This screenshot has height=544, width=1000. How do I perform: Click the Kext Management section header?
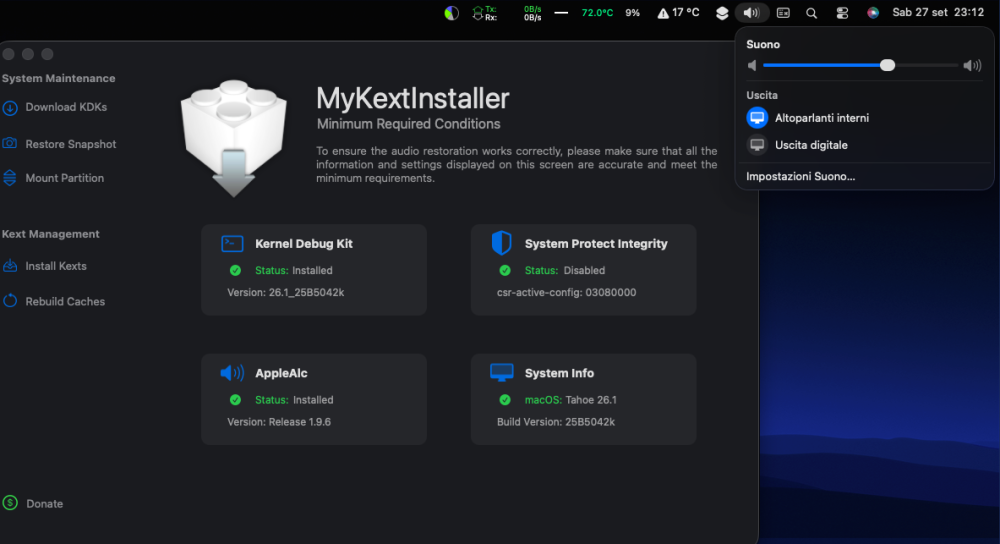50,234
